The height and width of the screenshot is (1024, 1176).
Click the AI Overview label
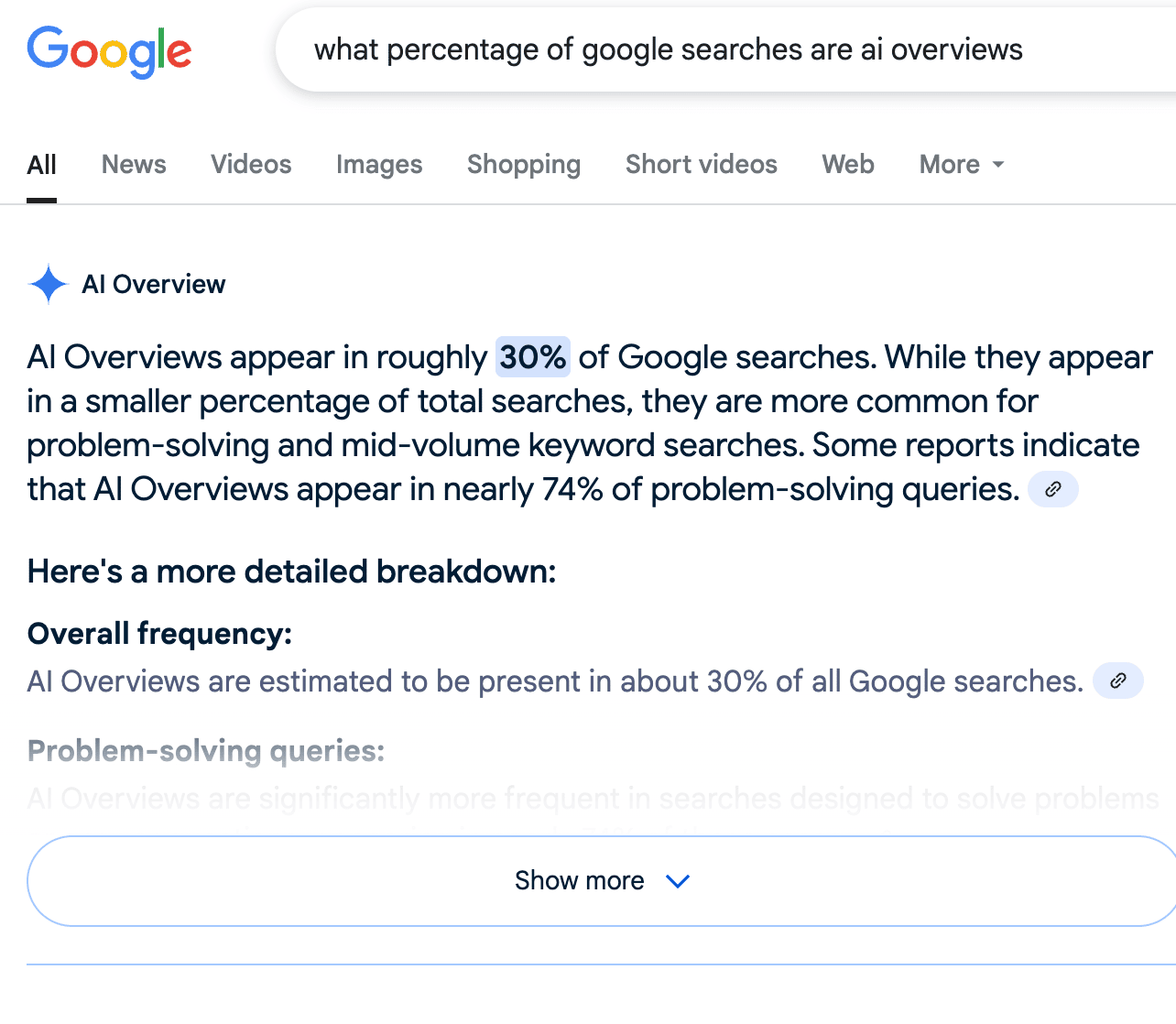coord(154,284)
